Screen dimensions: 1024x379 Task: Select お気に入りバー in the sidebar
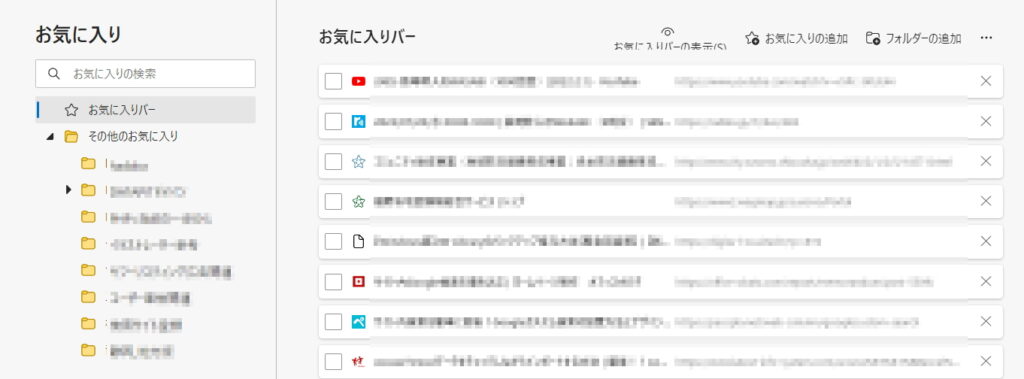tap(146, 110)
